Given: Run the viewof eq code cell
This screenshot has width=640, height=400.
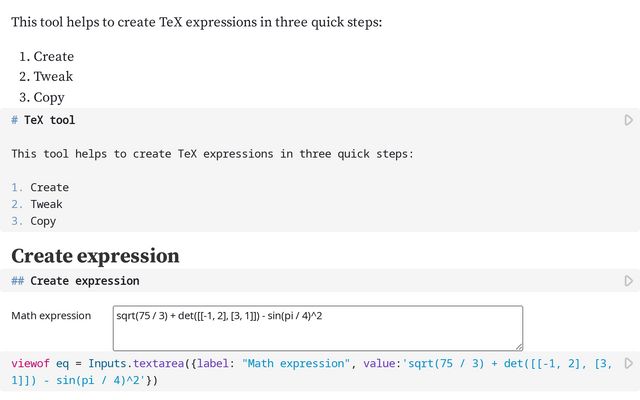Looking at the screenshot, I should (x=629, y=363).
